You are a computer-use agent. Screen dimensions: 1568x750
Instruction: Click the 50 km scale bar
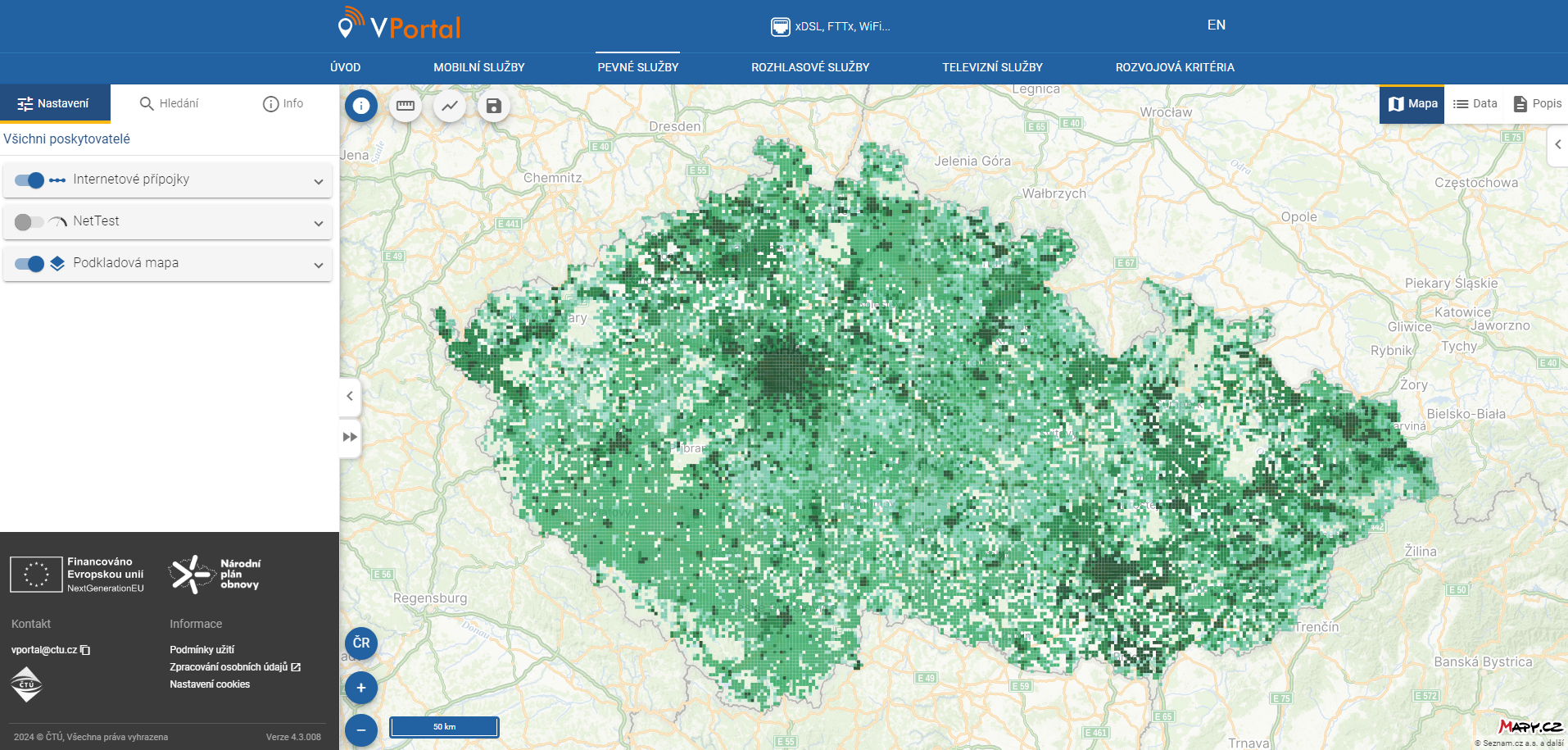click(x=444, y=727)
